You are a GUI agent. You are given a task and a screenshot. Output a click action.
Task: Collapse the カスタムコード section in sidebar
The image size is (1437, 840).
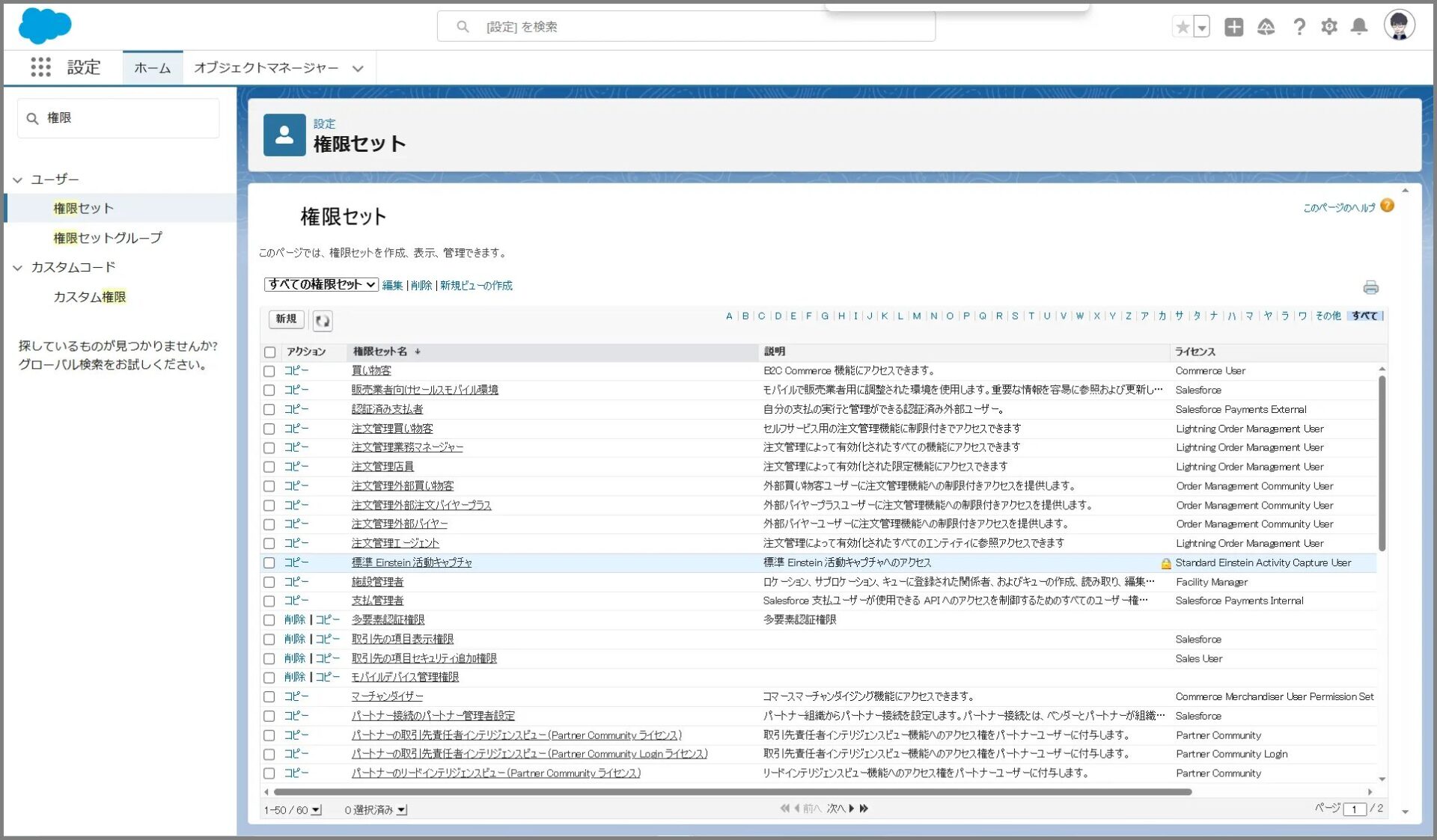click(x=18, y=268)
